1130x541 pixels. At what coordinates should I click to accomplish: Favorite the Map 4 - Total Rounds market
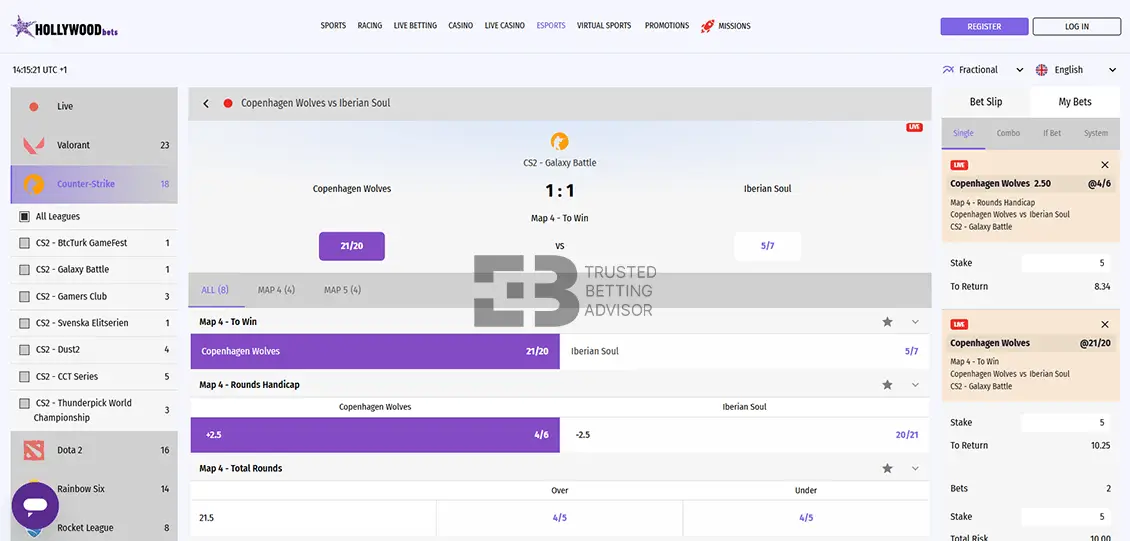click(x=887, y=468)
